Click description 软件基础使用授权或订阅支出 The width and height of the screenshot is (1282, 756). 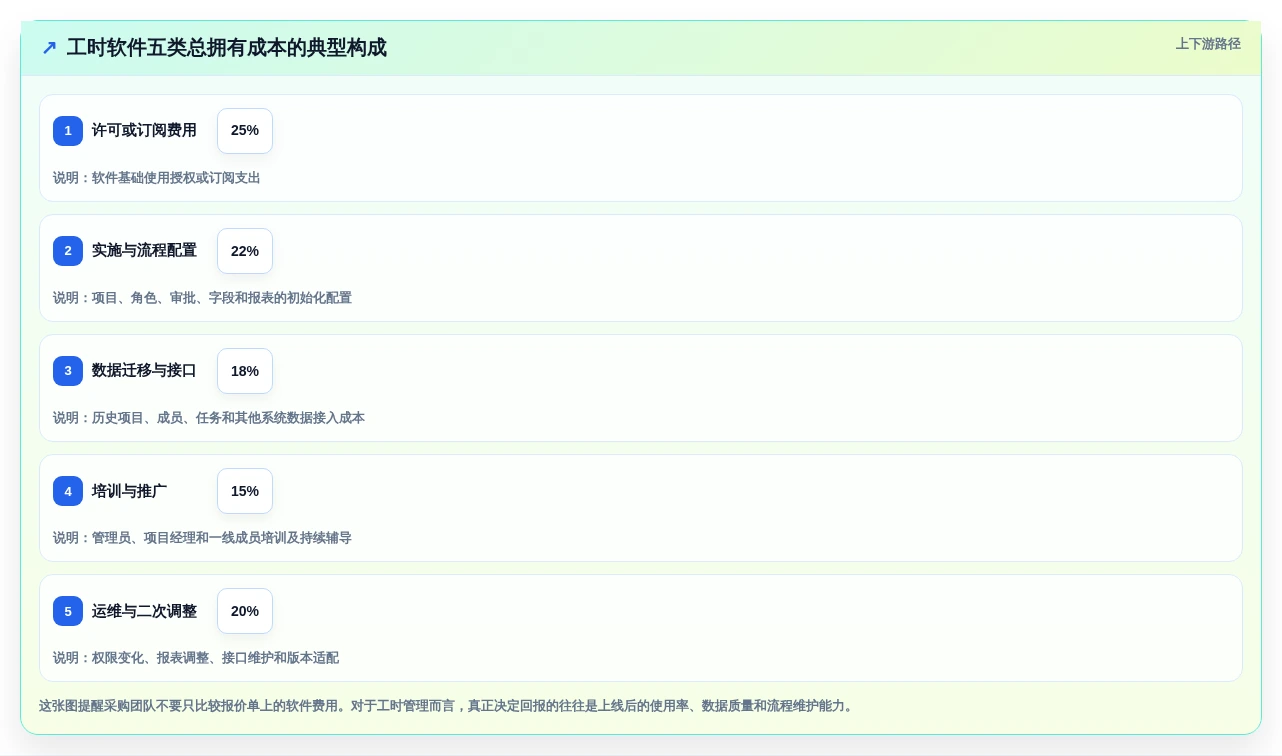(157, 178)
